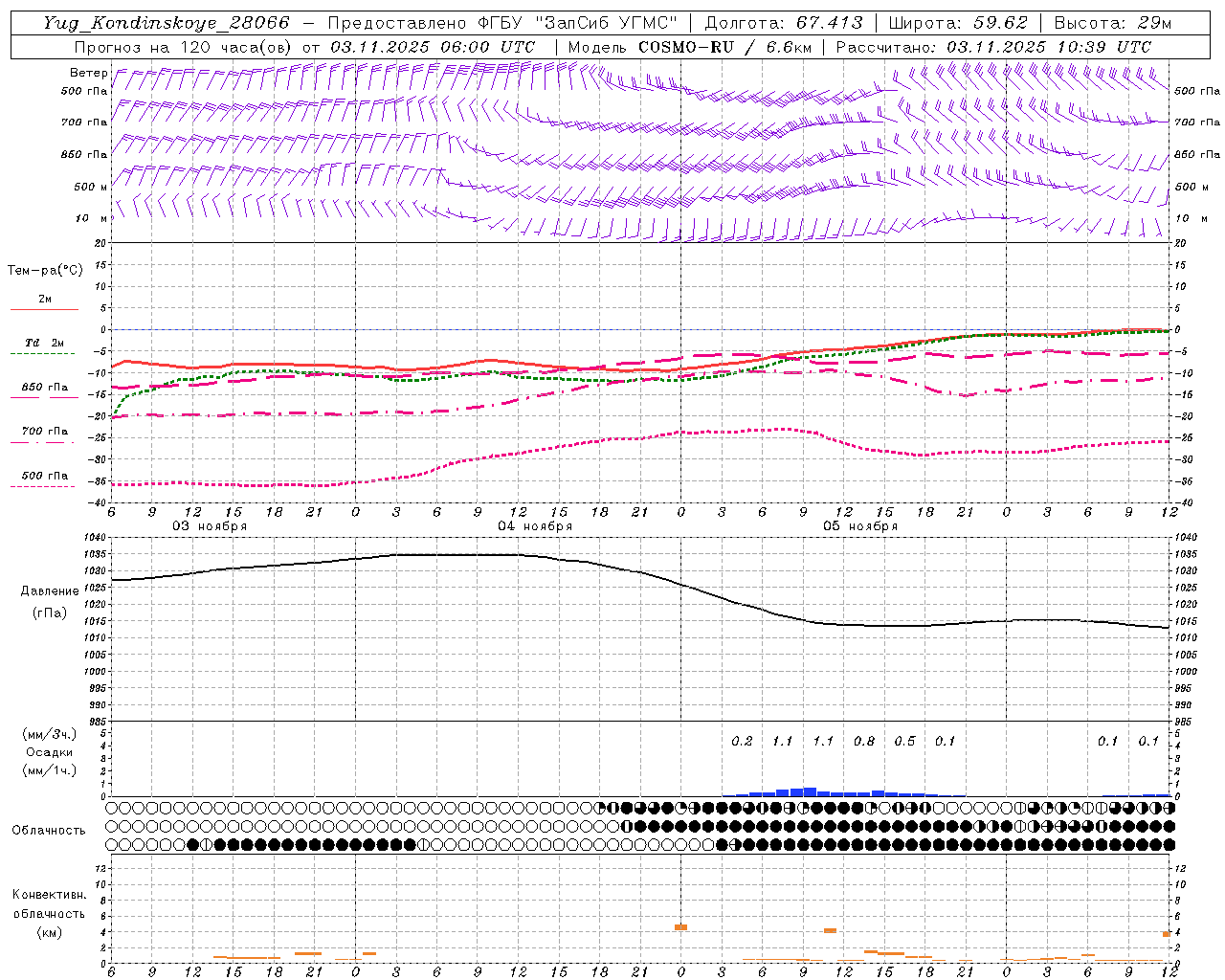Click the first empty circle in top cloudiness row
Image resolution: width=1225 pixels, height=980 pixels.
[113, 808]
